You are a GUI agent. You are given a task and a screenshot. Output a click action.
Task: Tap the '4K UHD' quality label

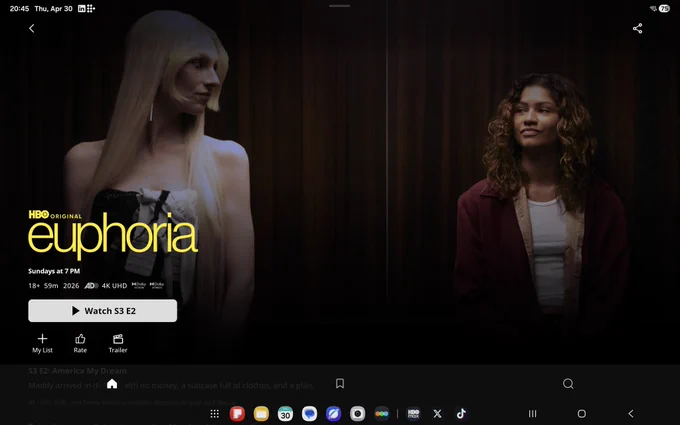pyautogui.click(x=114, y=286)
